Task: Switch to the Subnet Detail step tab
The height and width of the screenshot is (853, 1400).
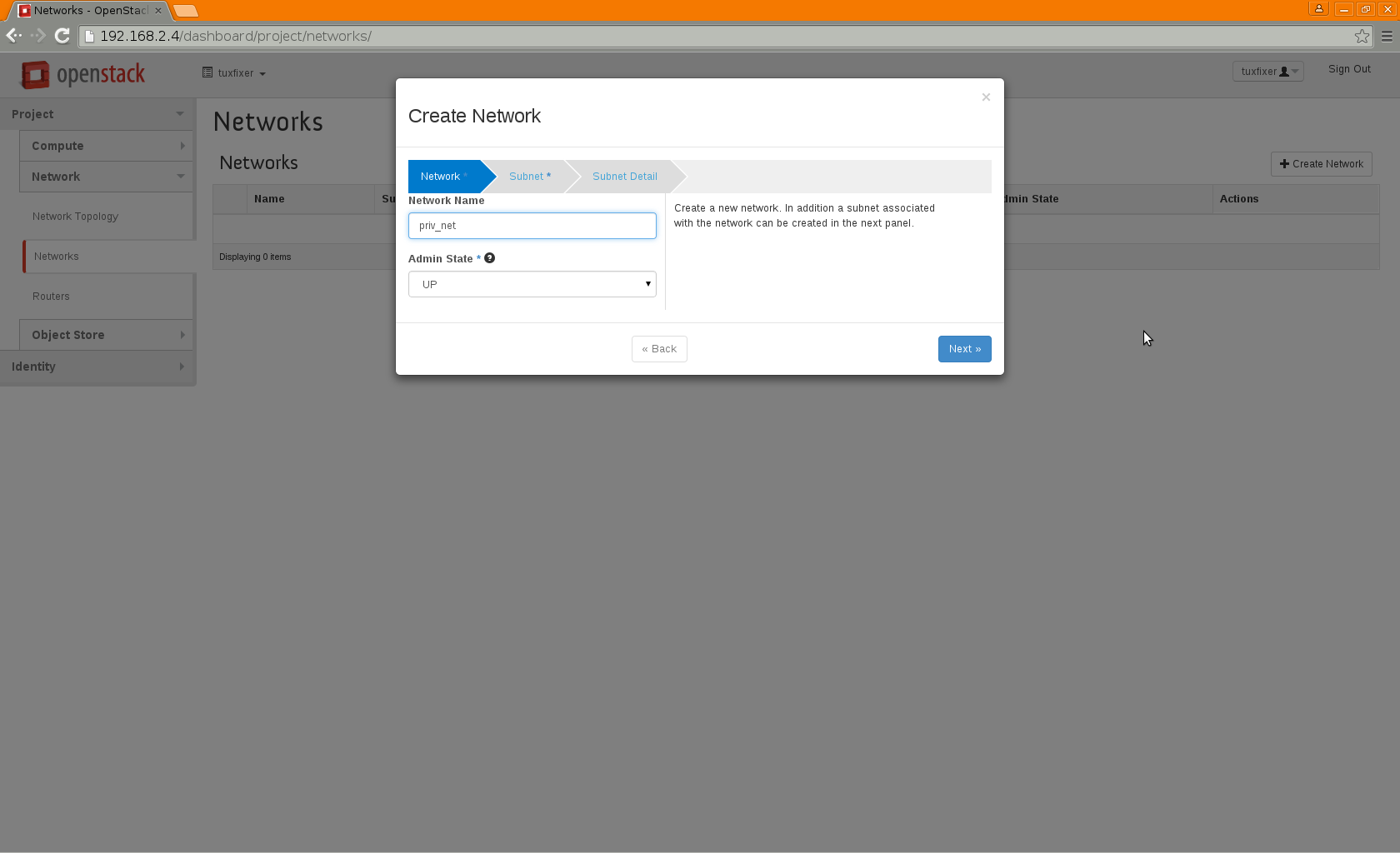Action: point(624,177)
